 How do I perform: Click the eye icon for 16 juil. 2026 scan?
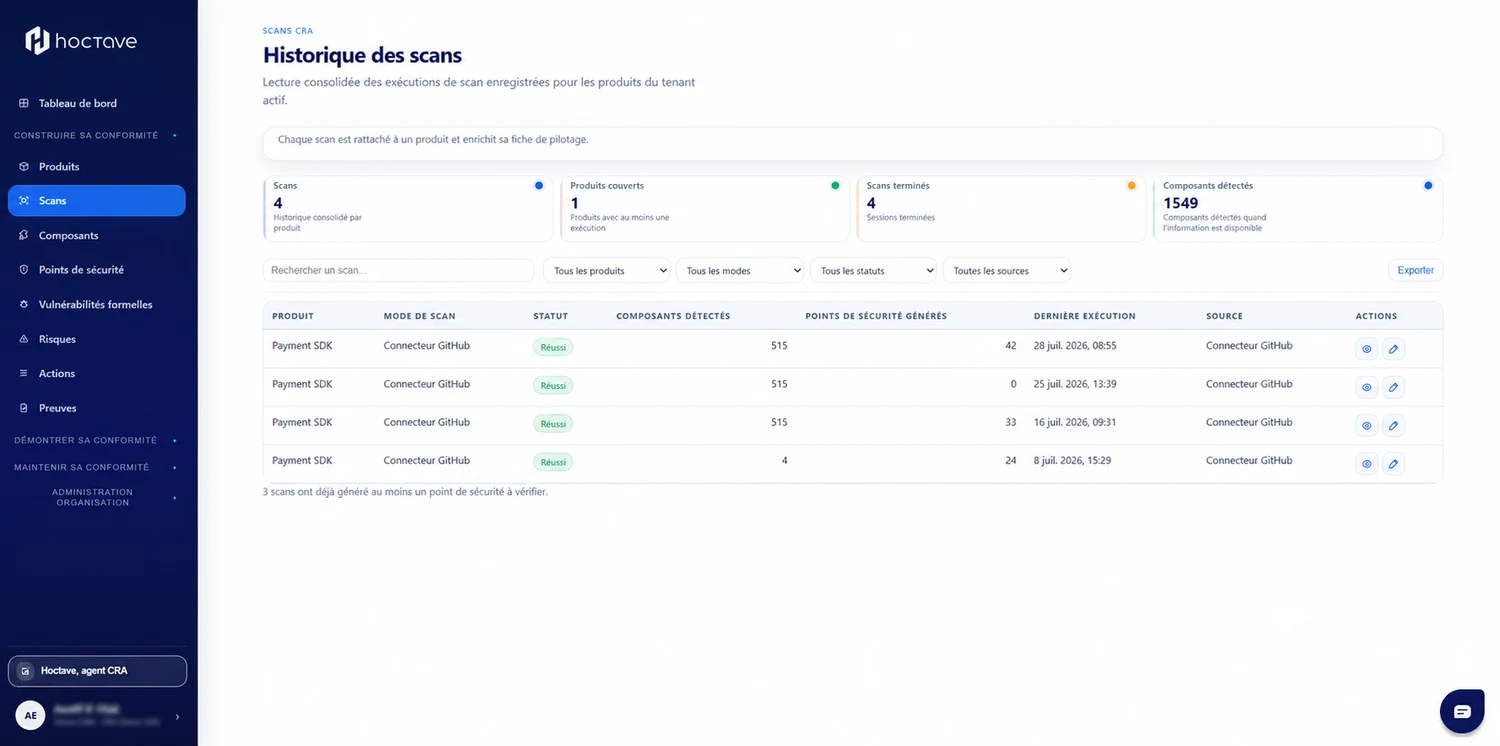coord(1366,426)
